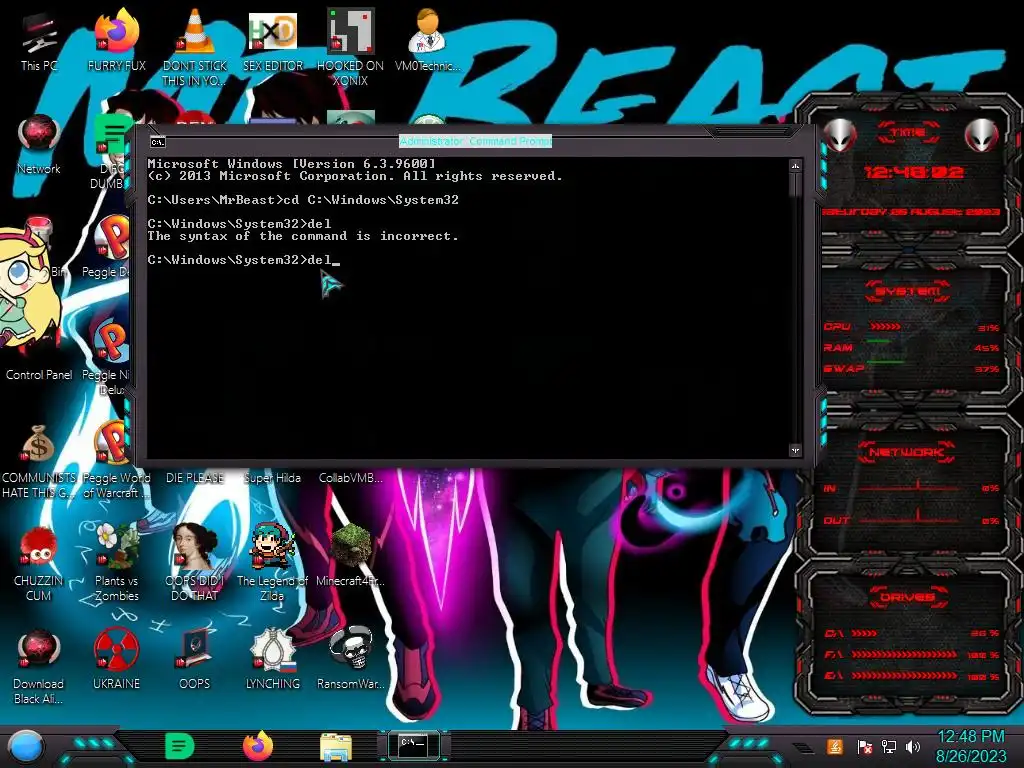
Task: Click the syntax is incorrect error line
Action: (x=303, y=236)
